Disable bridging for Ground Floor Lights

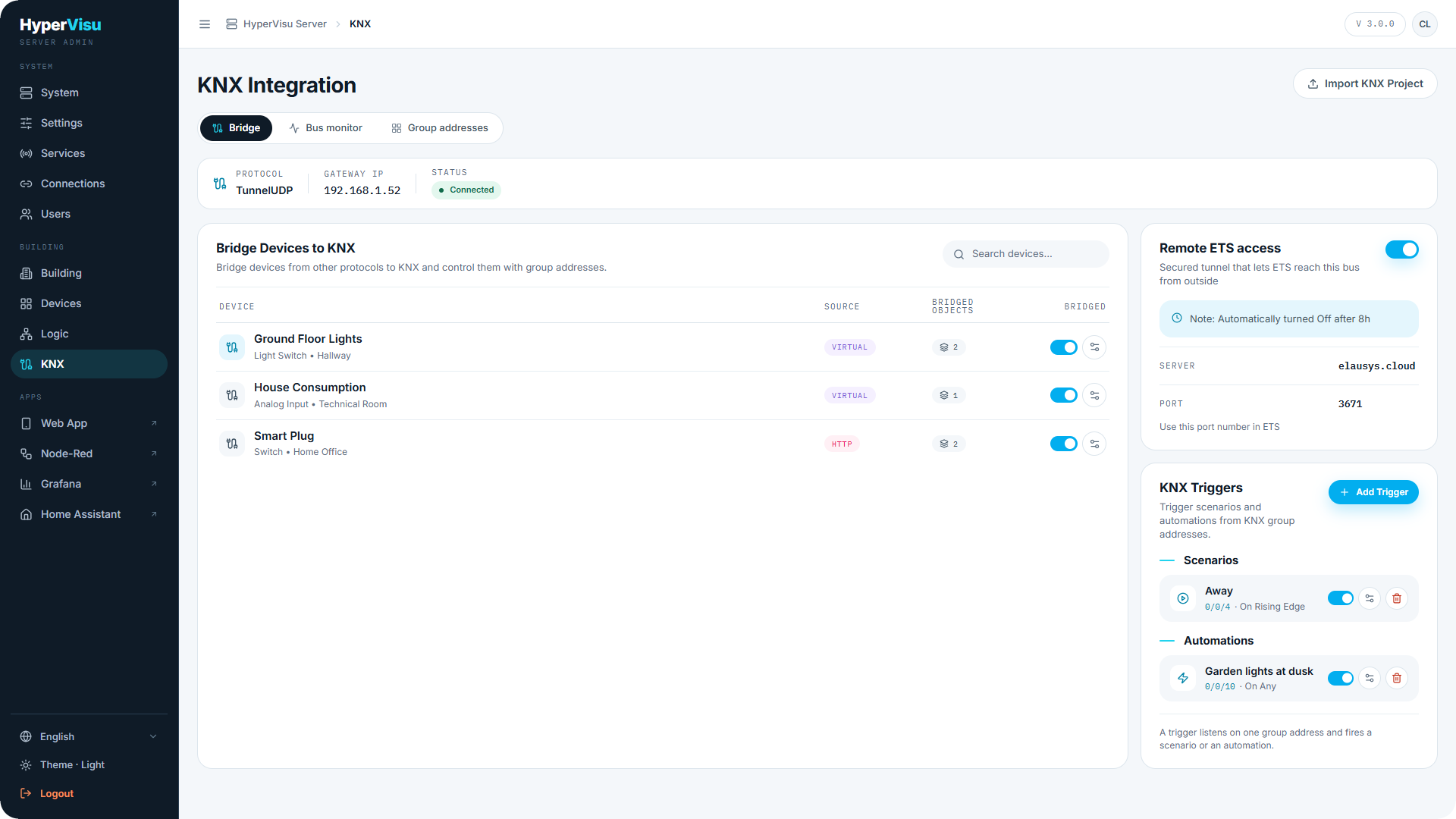point(1064,347)
